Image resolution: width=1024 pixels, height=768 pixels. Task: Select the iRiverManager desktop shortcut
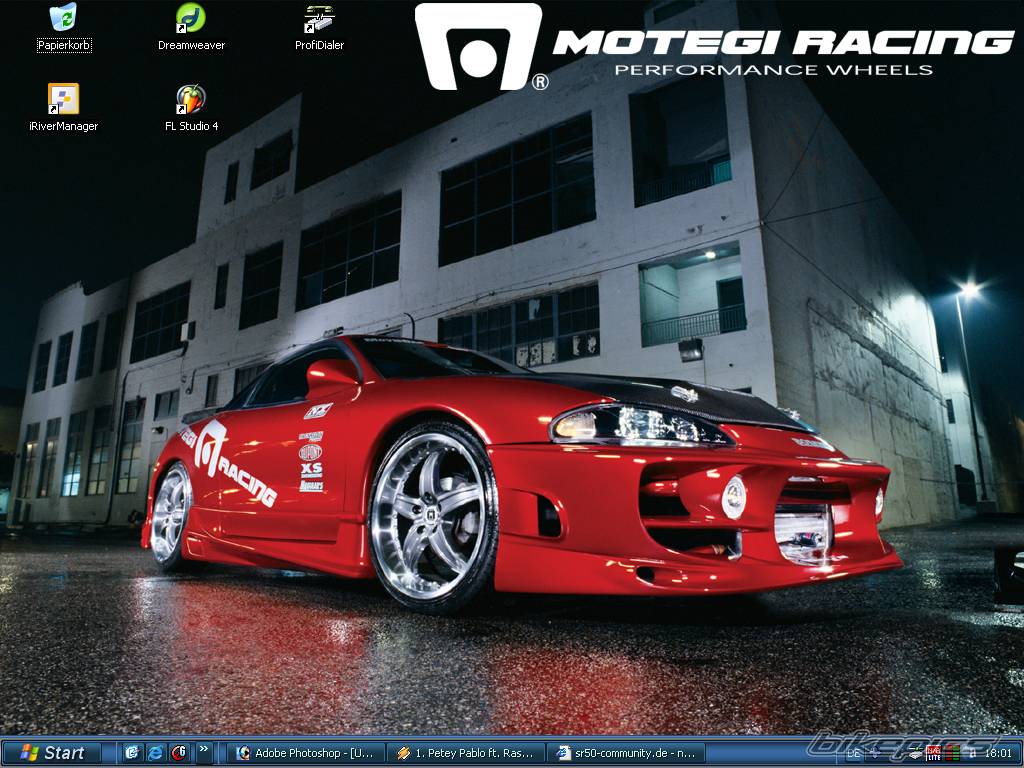click(63, 108)
